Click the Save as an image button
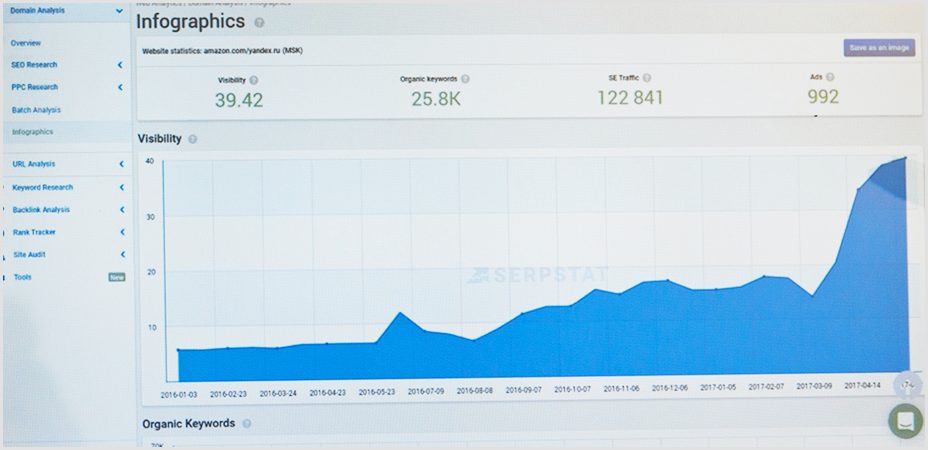The height and width of the screenshot is (450, 928). click(879, 47)
